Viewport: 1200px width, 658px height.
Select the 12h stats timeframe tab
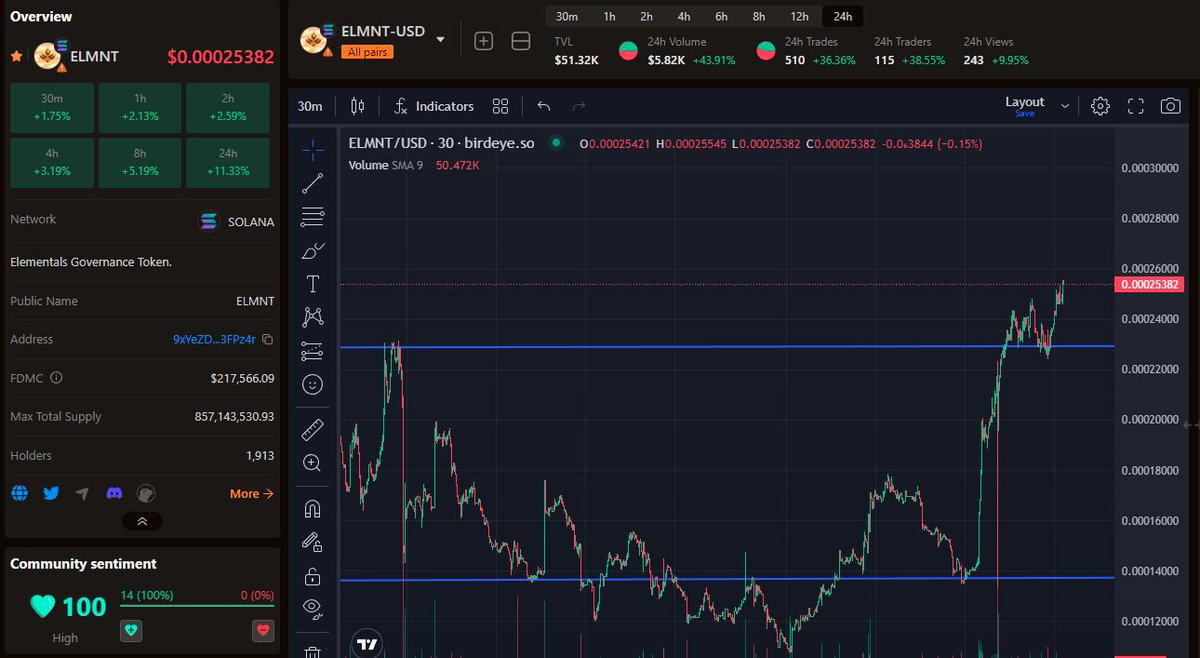799,17
